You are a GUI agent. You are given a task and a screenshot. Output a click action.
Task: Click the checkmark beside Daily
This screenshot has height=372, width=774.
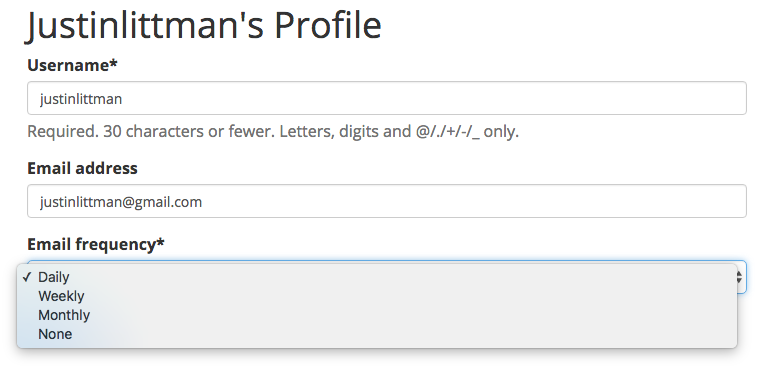click(x=27, y=277)
